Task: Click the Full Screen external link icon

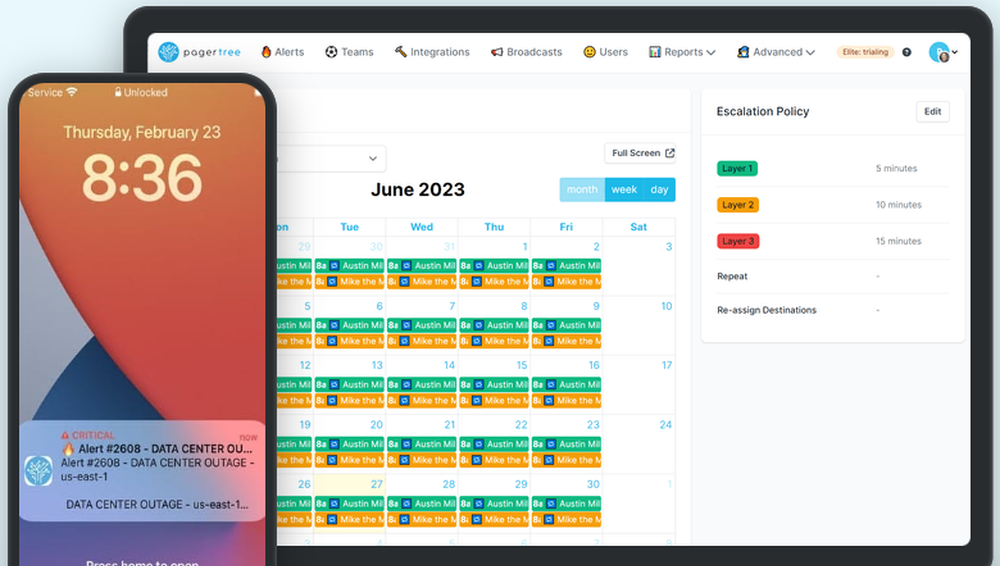Action: click(670, 153)
